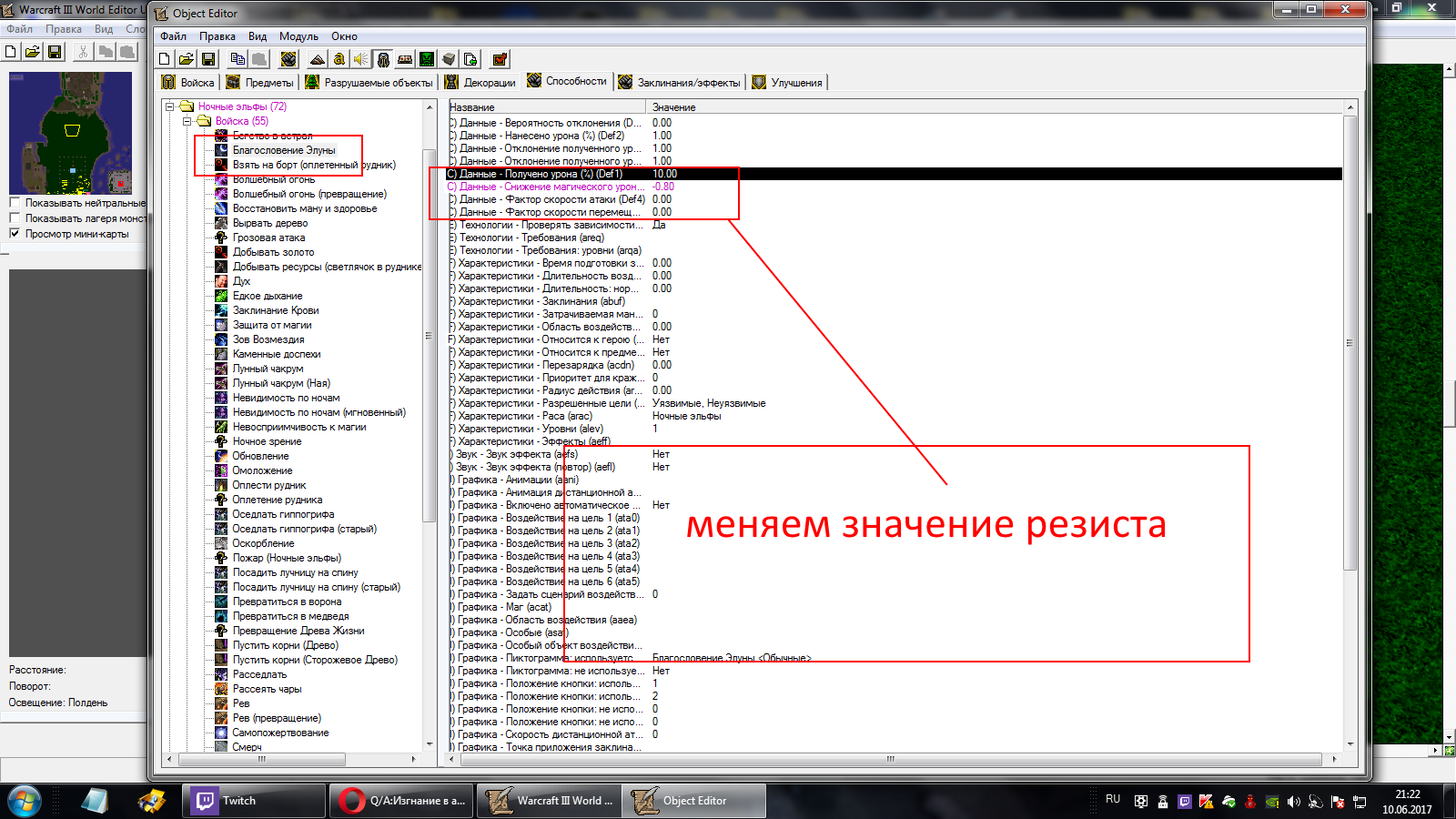Switch to the Предметы tab
The width and height of the screenshot is (1456, 819).
pos(260,83)
